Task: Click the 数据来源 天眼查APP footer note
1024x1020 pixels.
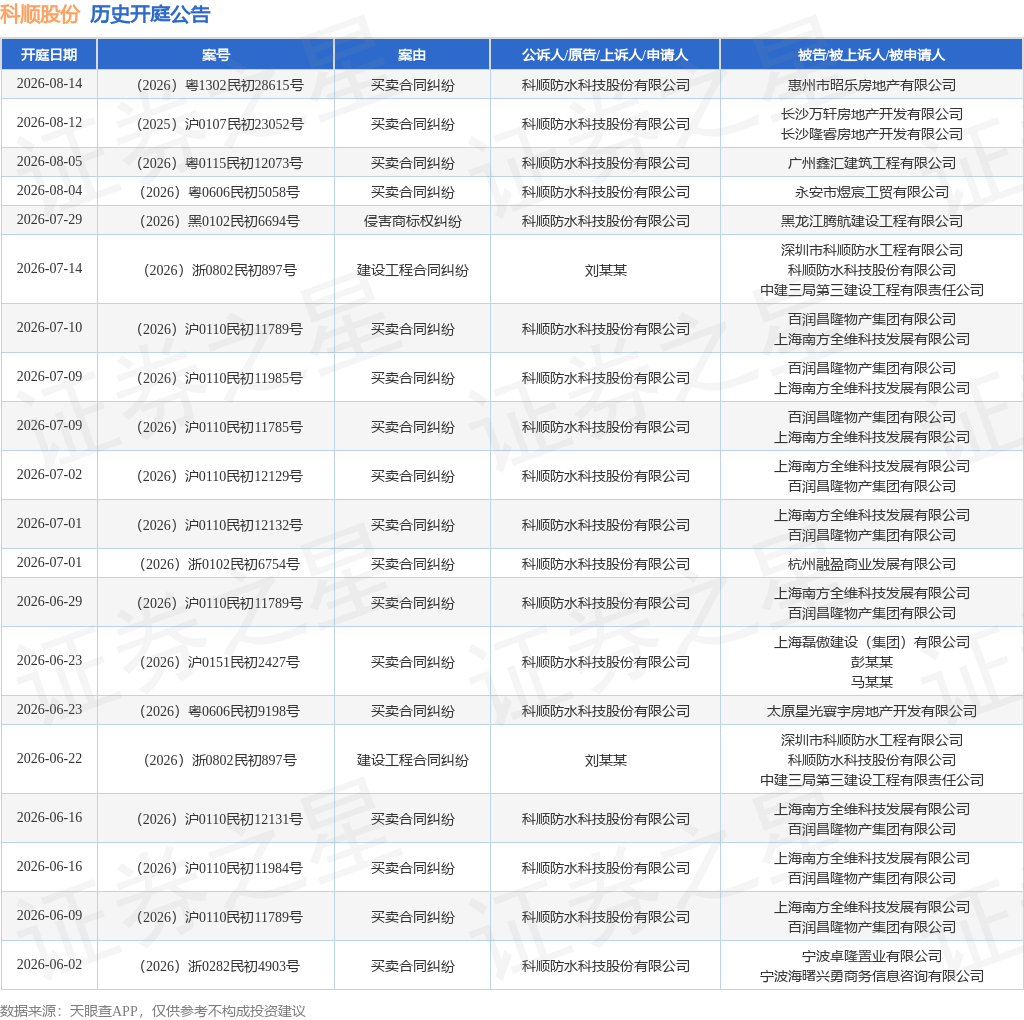Action: coord(153,1011)
